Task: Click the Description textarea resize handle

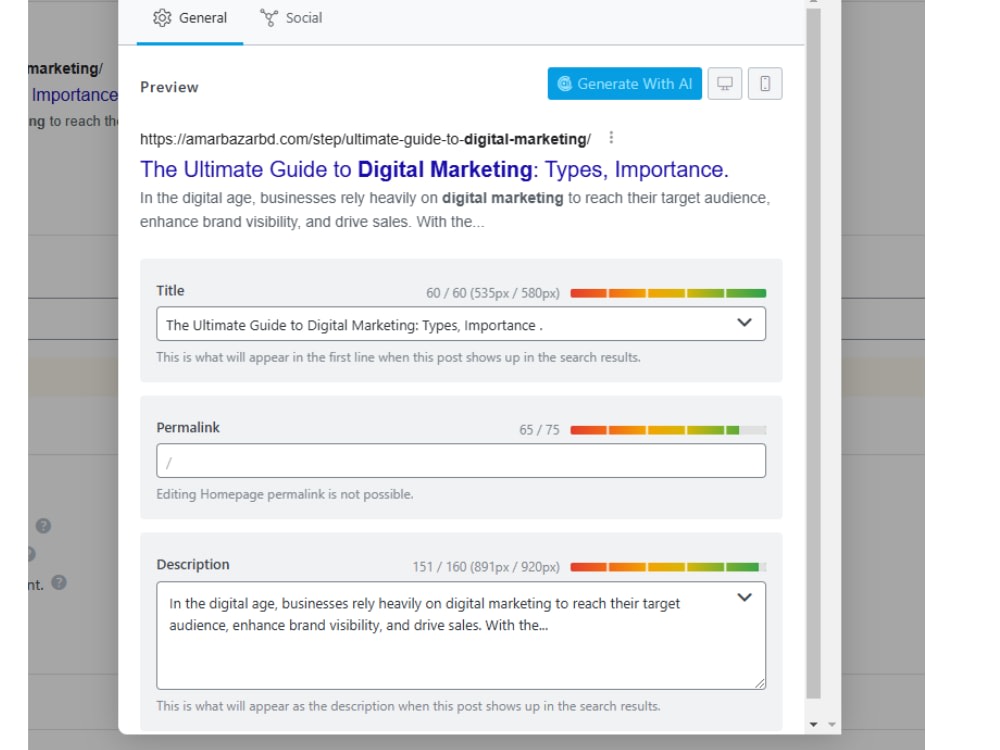Action: tap(760, 683)
